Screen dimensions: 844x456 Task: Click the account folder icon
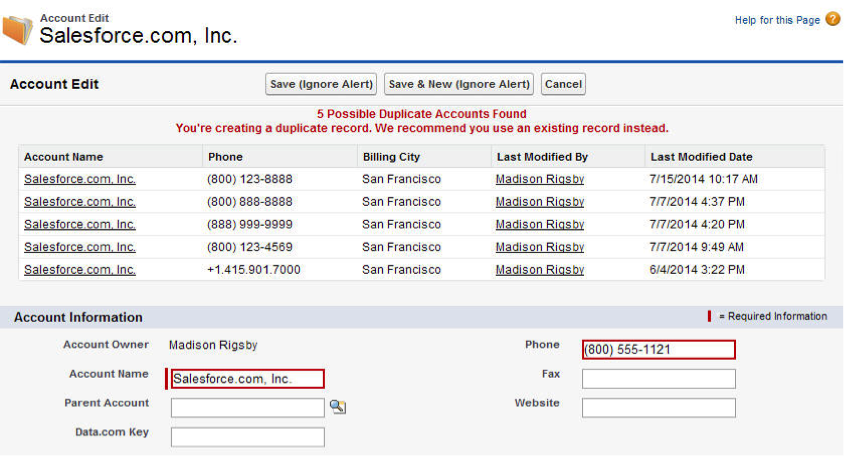17,30
